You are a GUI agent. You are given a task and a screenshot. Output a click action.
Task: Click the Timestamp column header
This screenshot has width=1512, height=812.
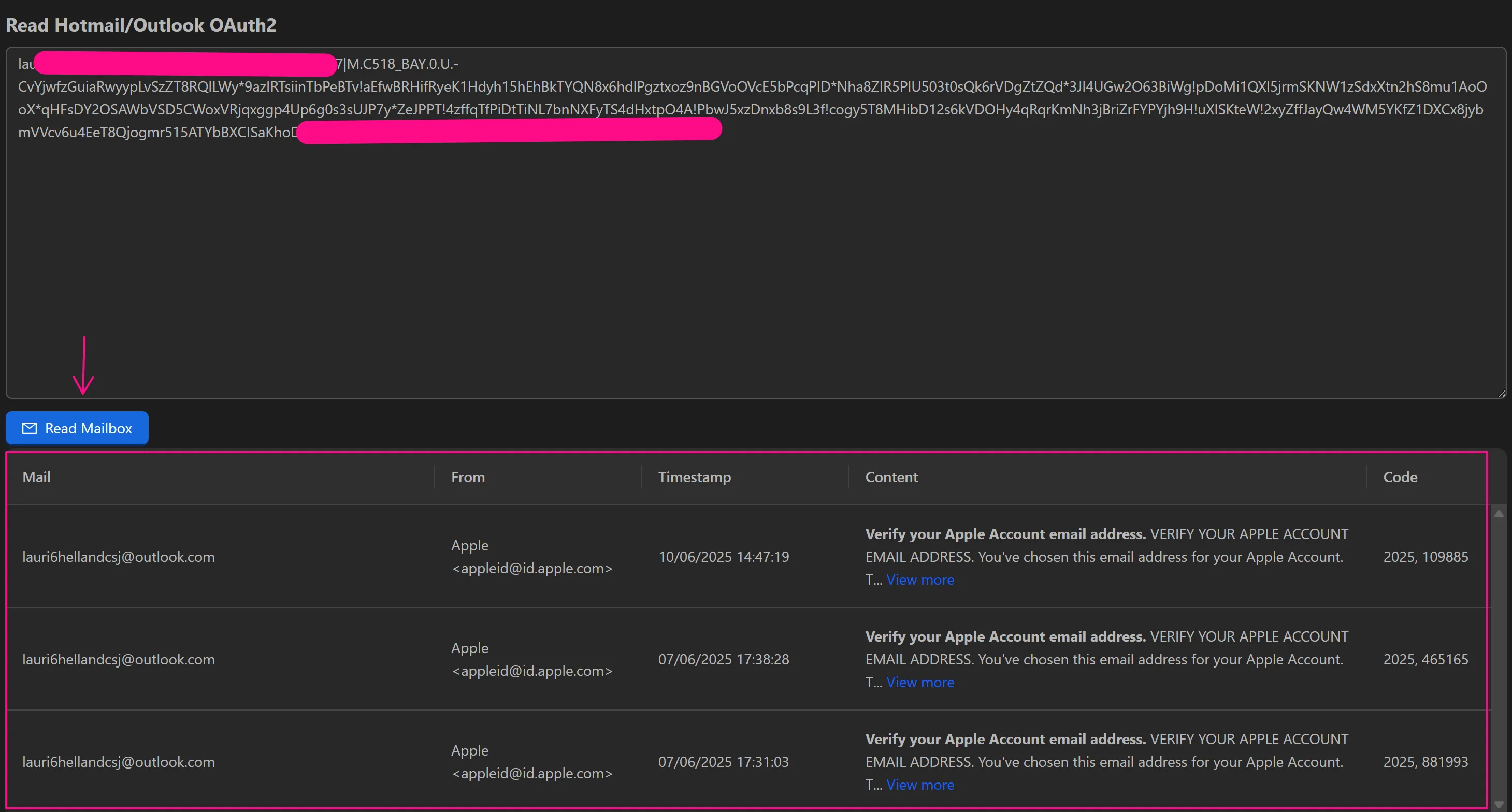(695, 476)
